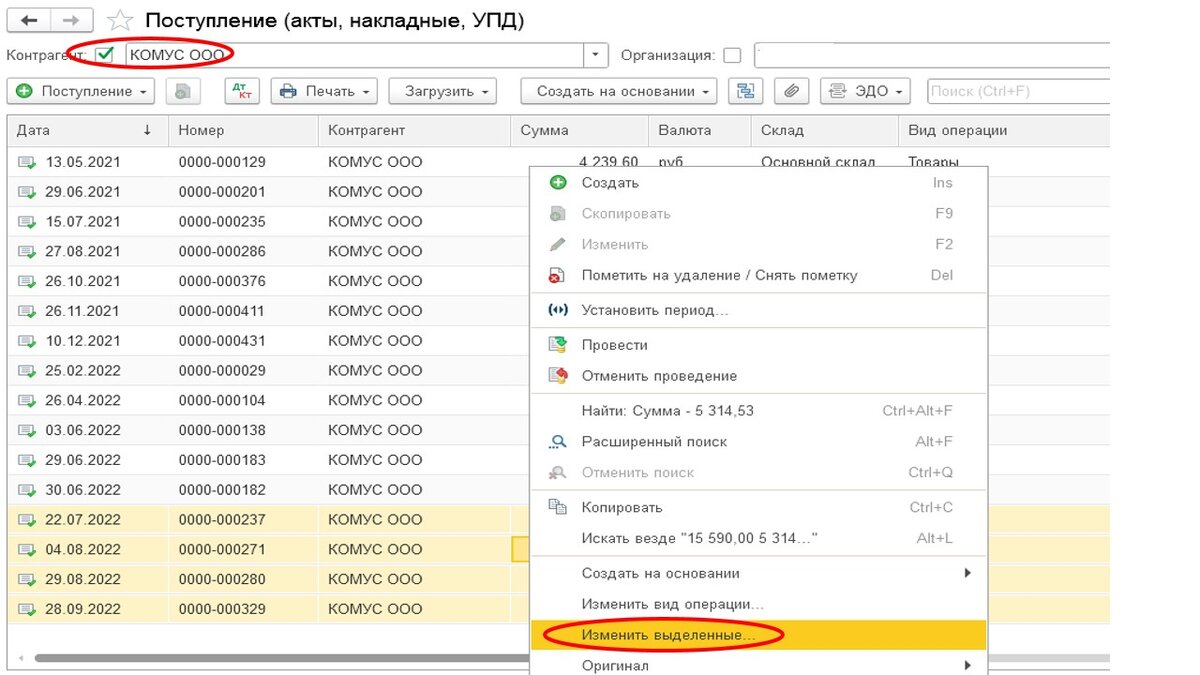The height and width of the screenshot is (675, 1200).
Task: Select Установить период… menu entry
Action: (x=758, y=310)
